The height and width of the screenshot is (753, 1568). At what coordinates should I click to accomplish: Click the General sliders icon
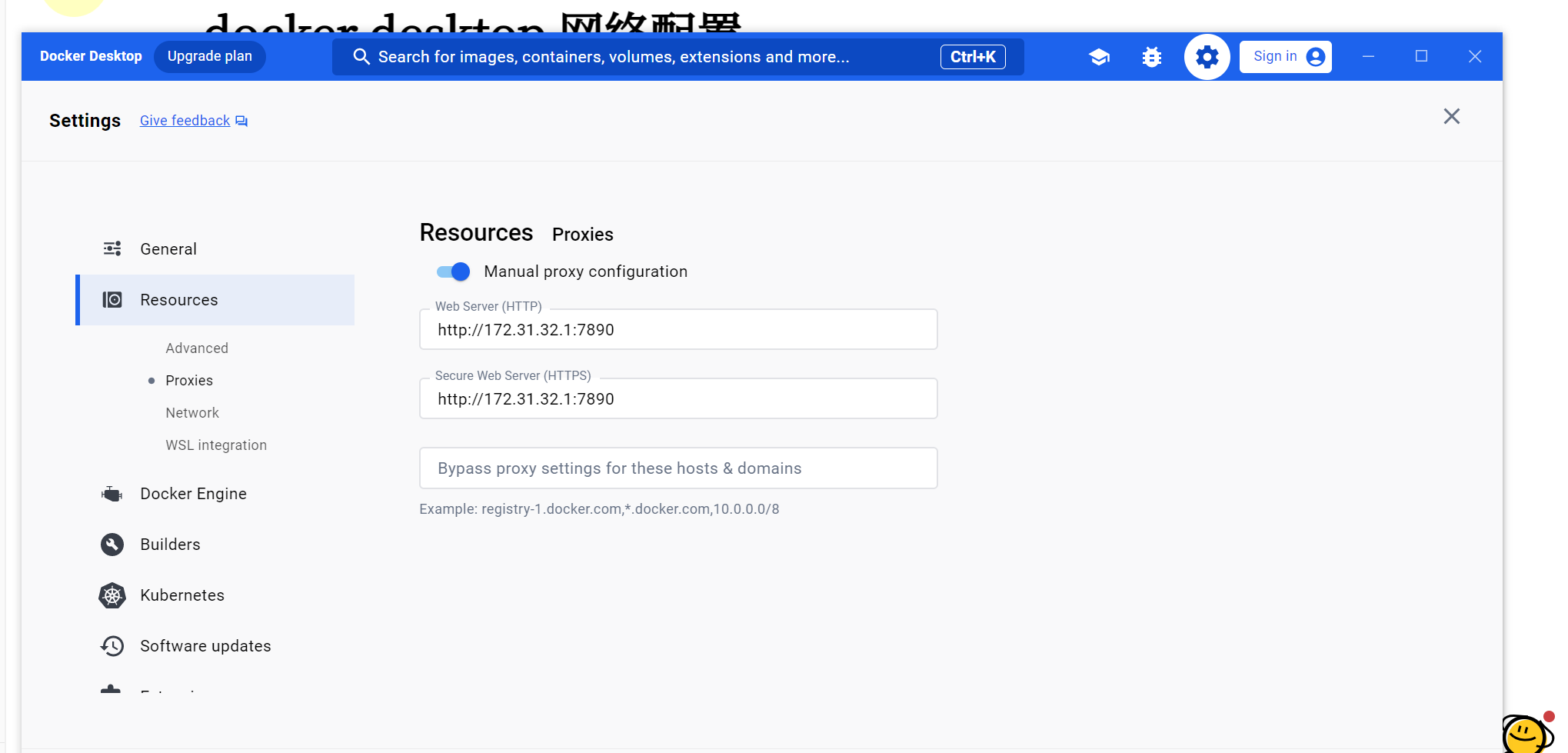click(x=112, y=248)
